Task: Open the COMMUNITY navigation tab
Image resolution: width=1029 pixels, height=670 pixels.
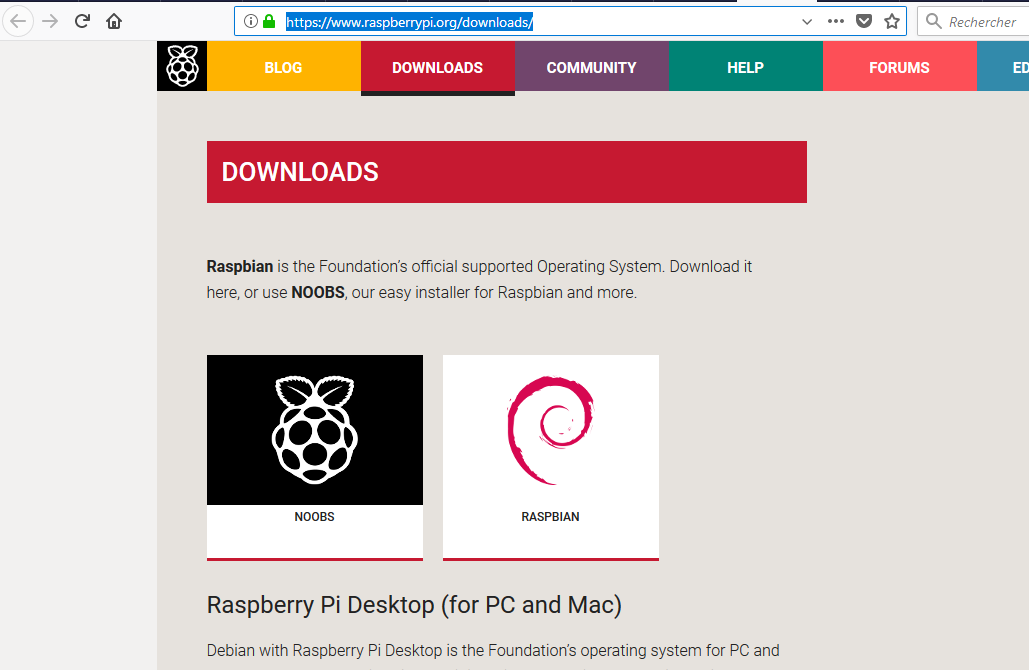Action: coord(592,66)
